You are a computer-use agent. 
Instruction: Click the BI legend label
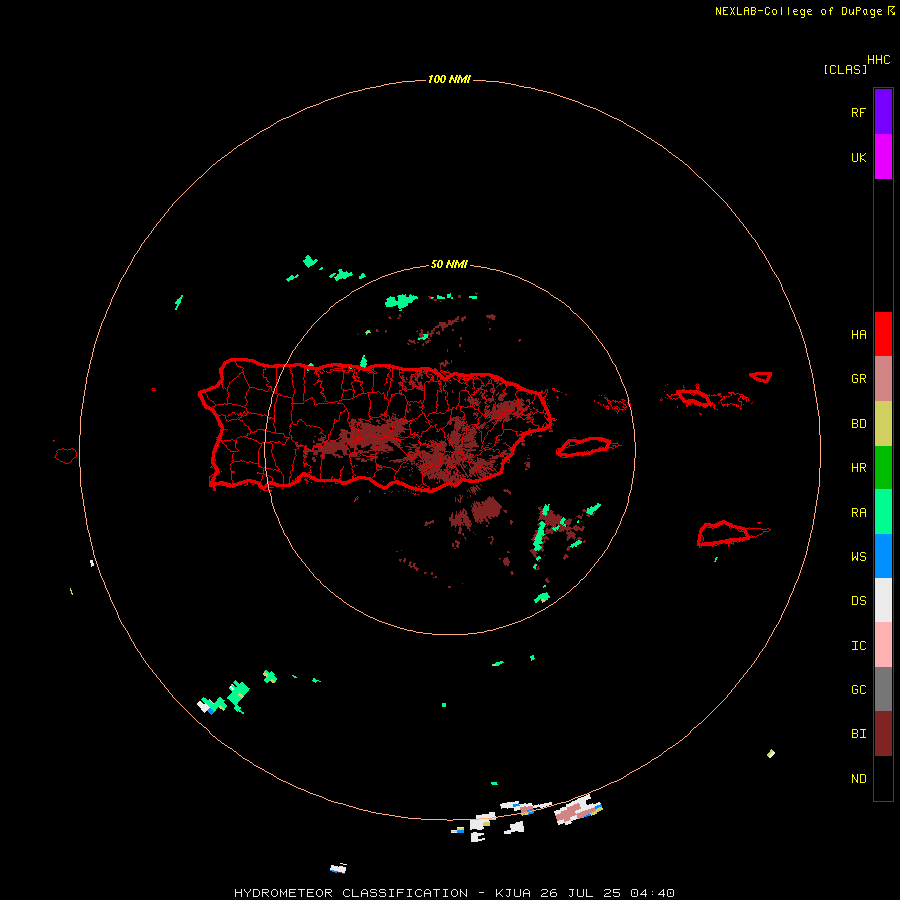[858, 734]
